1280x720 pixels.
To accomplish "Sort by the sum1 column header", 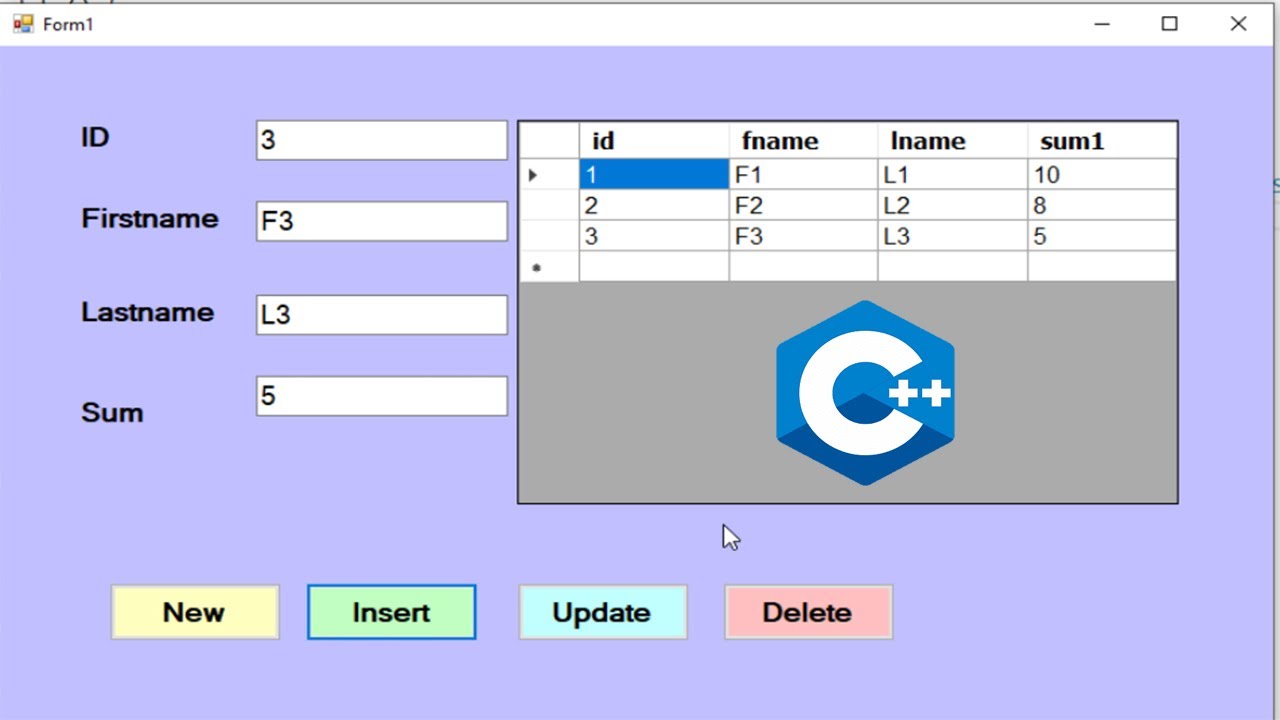I will [1102, 141].
